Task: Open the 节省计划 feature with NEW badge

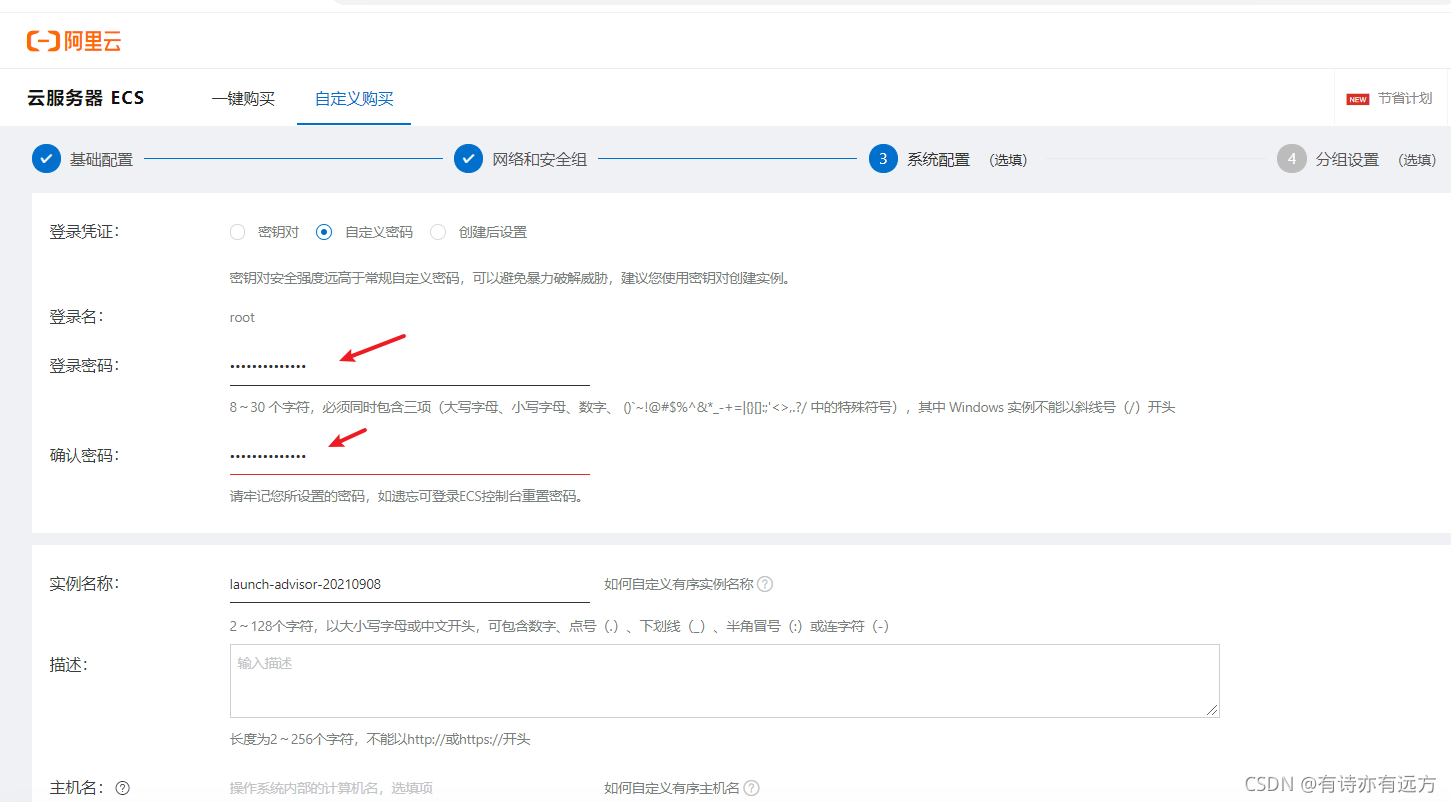Action: 1390,98
